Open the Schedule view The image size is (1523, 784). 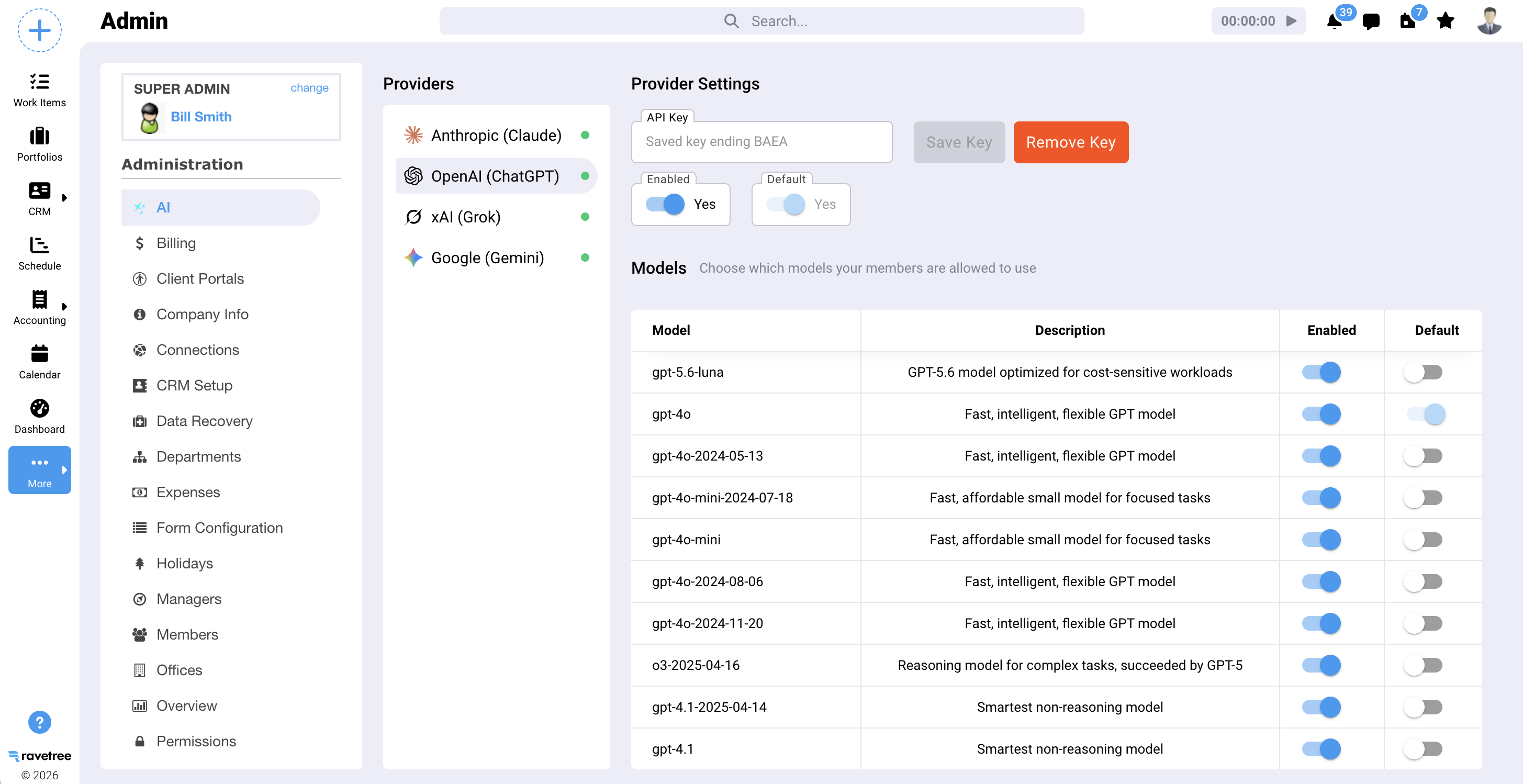click(40, 253)
